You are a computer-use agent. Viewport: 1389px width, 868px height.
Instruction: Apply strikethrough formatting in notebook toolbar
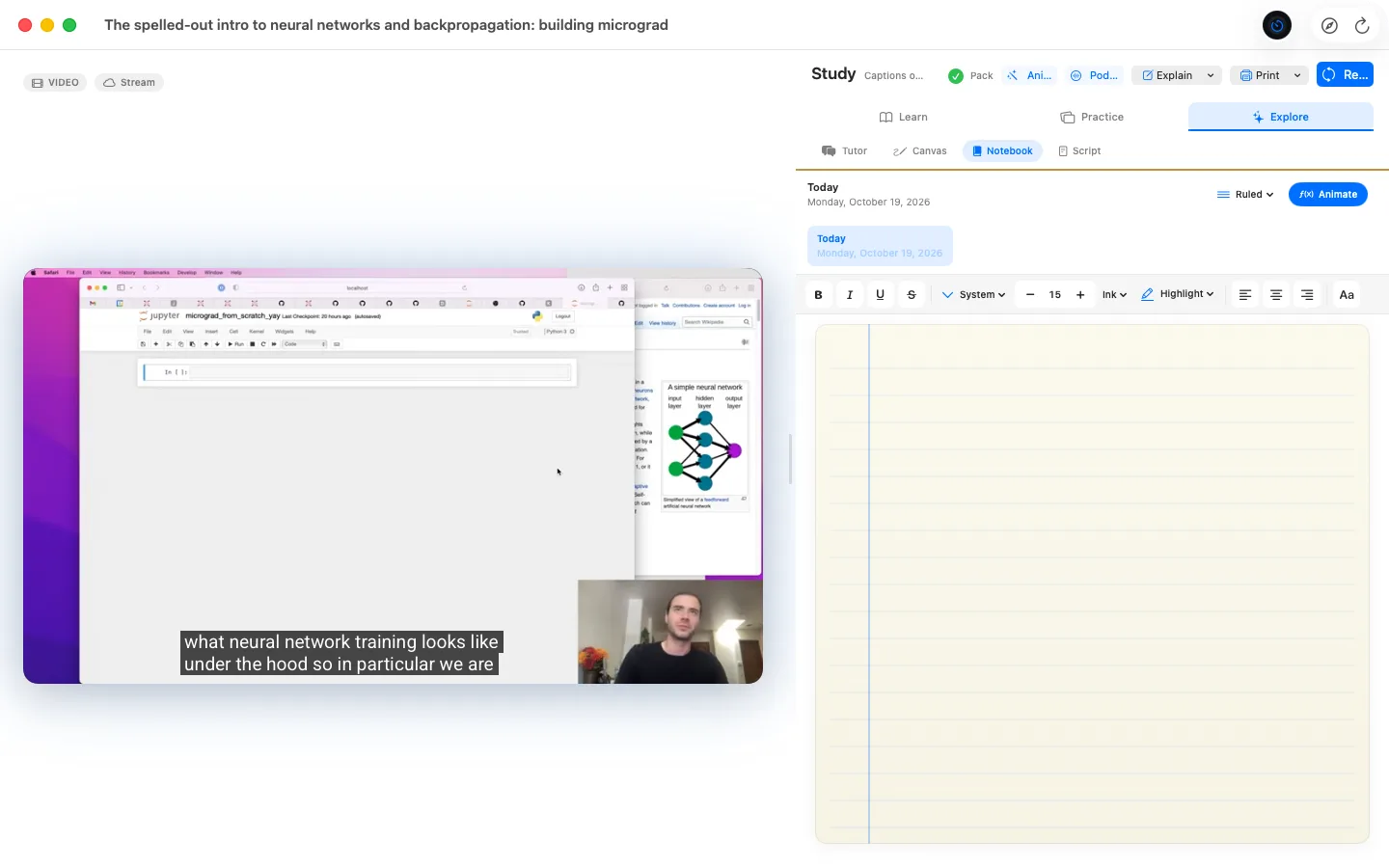[x=912, y=295]
